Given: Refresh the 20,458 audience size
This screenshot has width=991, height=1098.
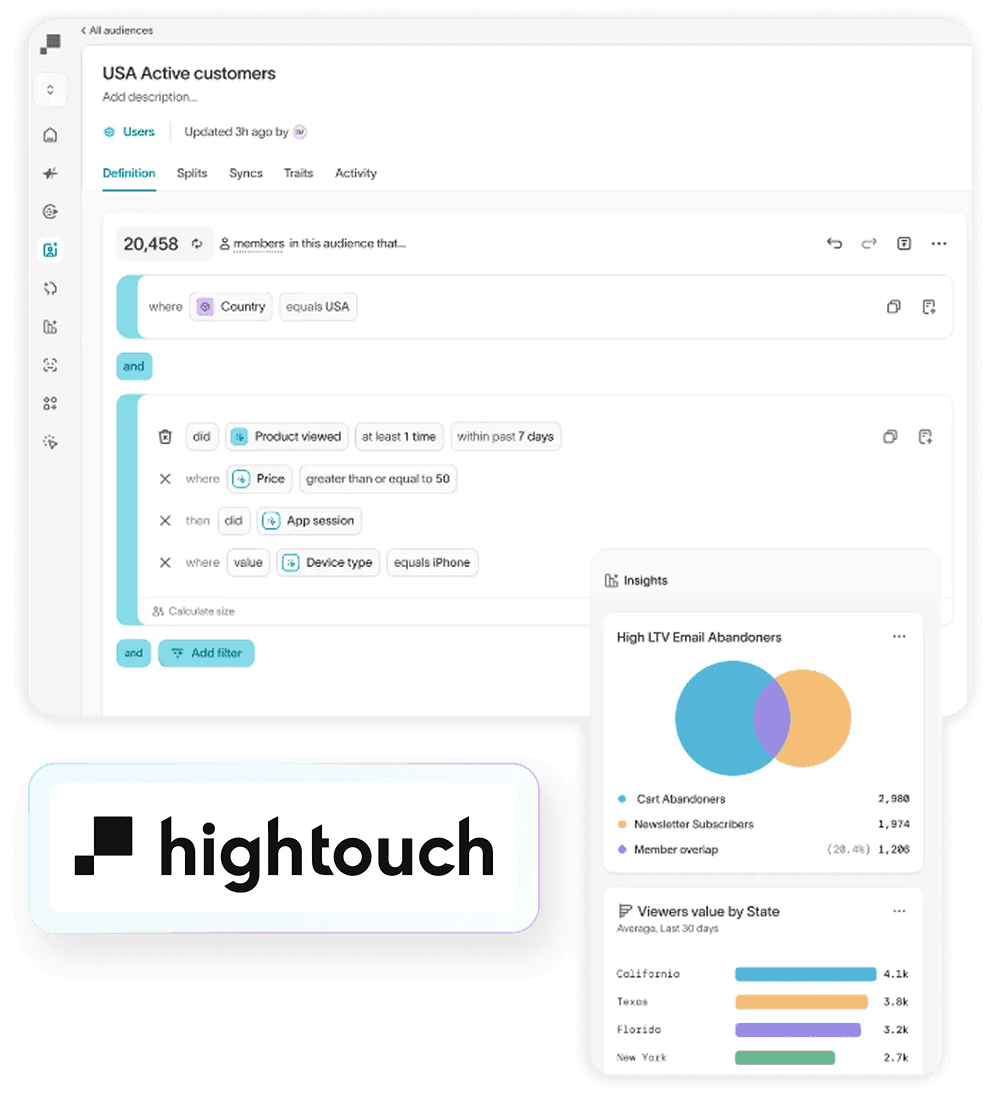Looking at the screenshot, I should [197, 244].
